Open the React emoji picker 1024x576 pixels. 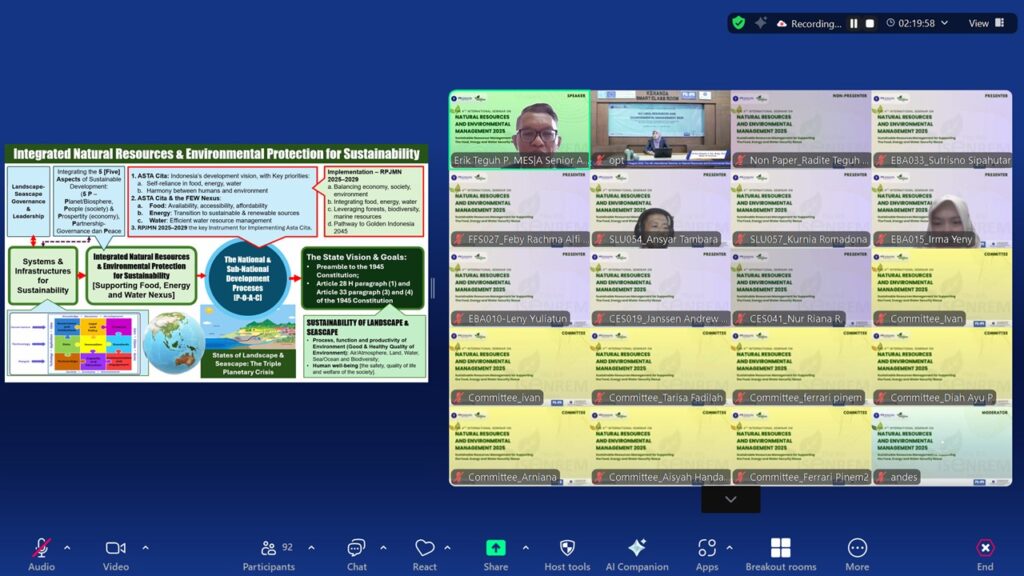click(x=425, y=548)
